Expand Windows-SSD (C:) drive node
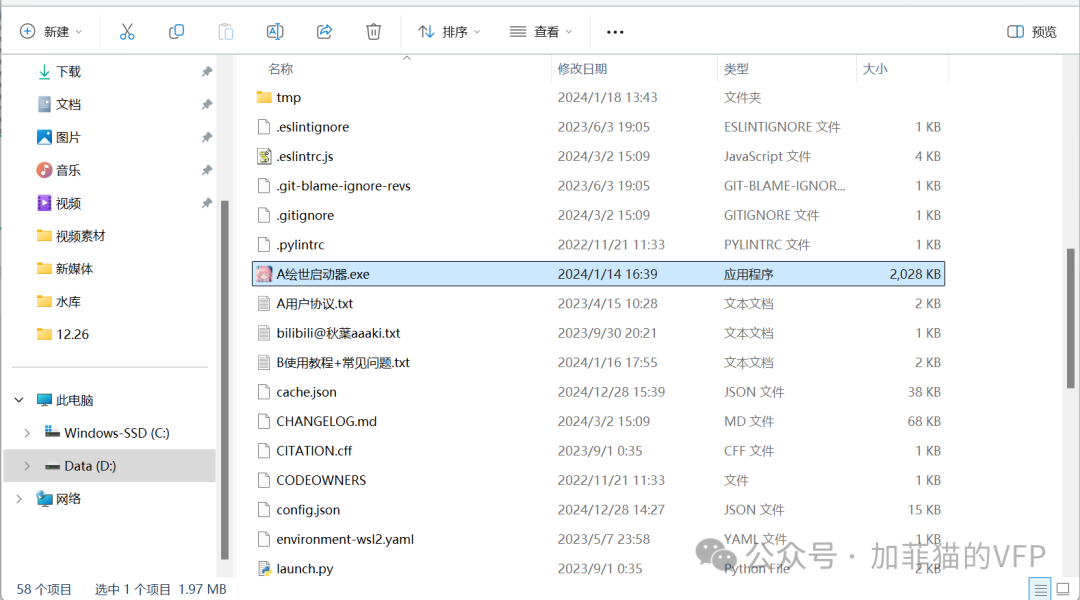1080x600 pixels. pos(27,433)
